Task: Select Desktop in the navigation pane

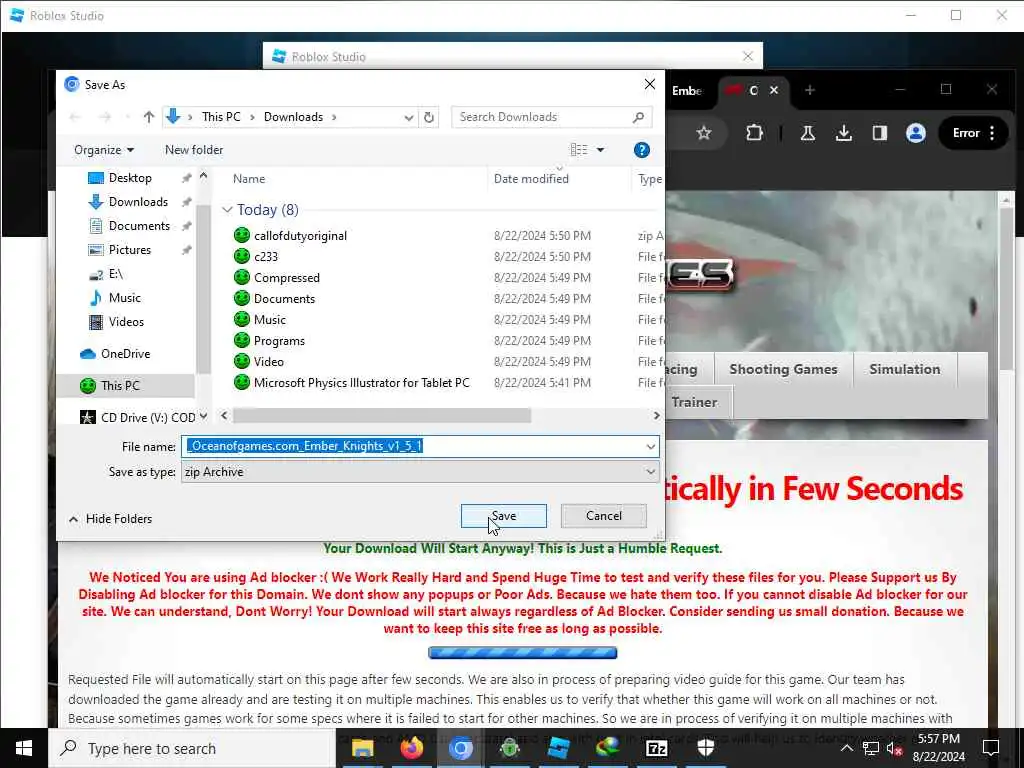Action: coord(130,178)
